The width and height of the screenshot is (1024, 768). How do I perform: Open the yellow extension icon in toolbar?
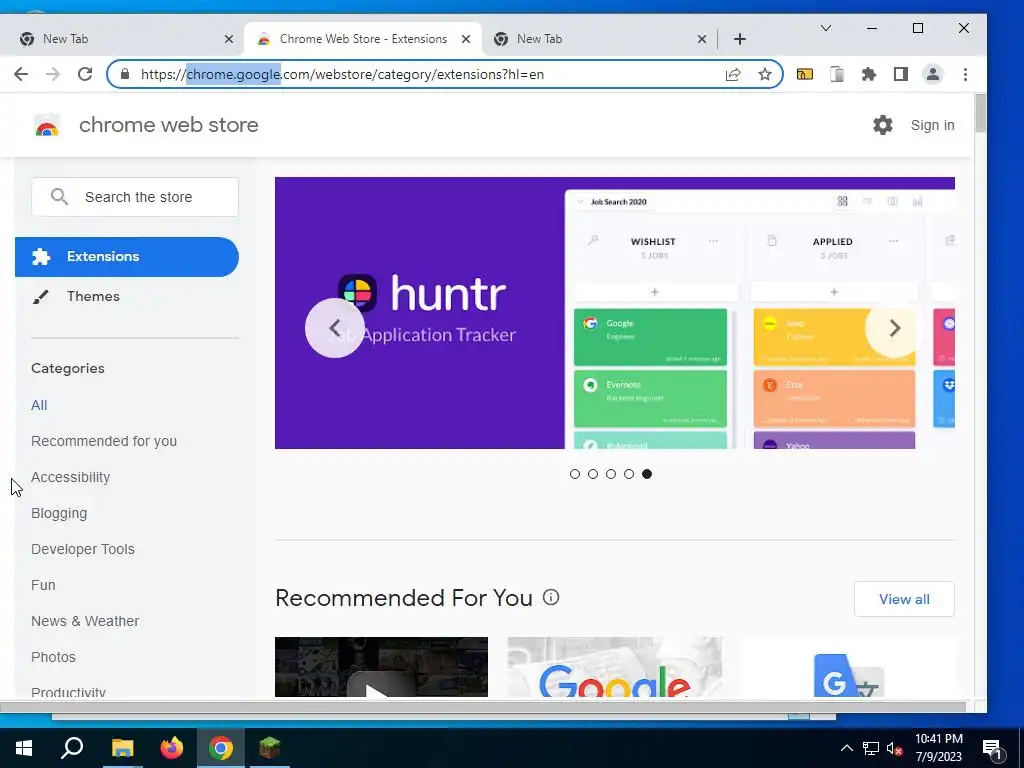(x=805, y=74)
